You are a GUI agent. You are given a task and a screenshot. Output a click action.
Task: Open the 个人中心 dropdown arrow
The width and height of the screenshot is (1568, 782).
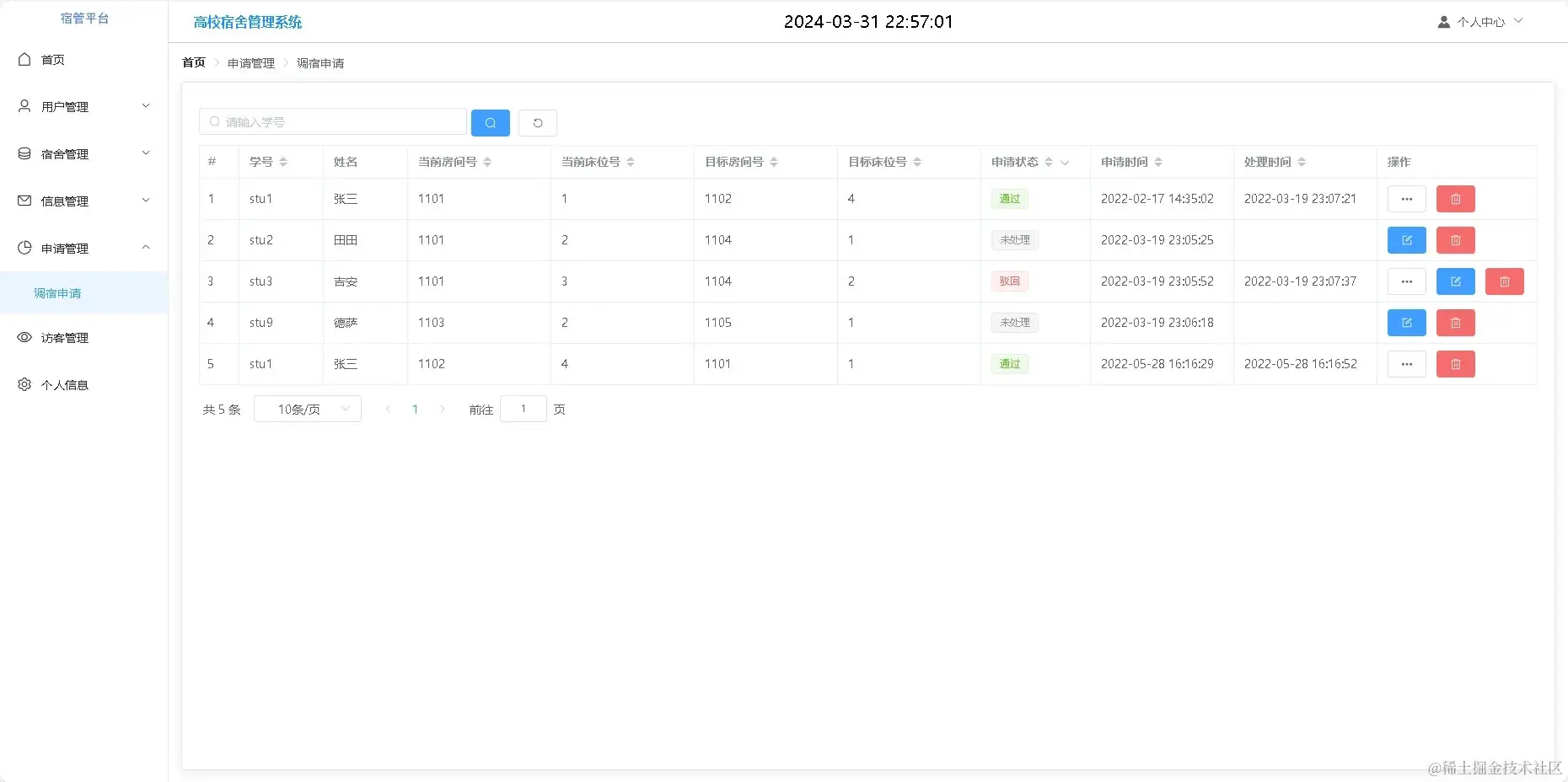pos(1518,21)
